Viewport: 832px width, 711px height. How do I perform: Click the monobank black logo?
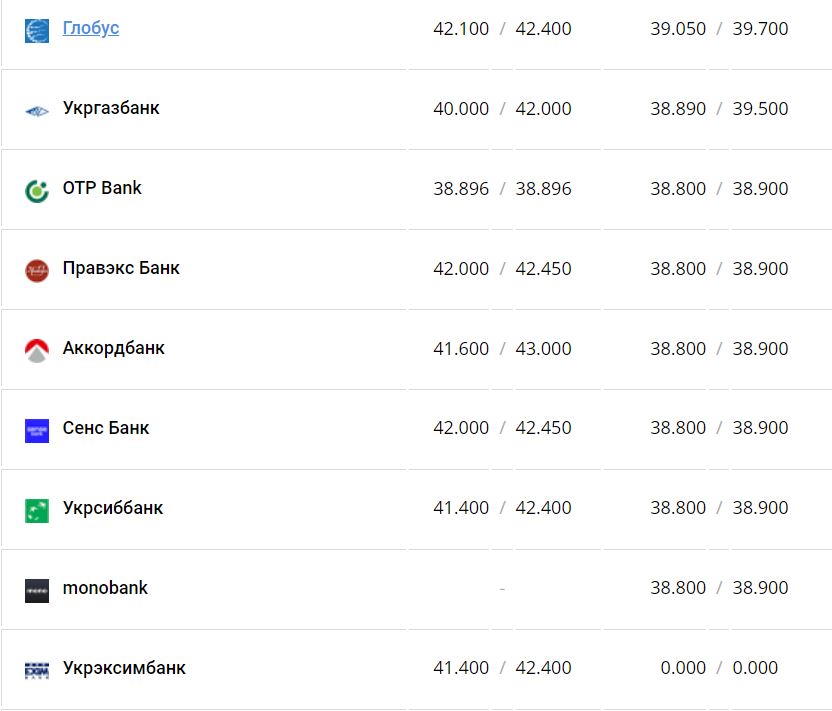[x=37, y=590]
